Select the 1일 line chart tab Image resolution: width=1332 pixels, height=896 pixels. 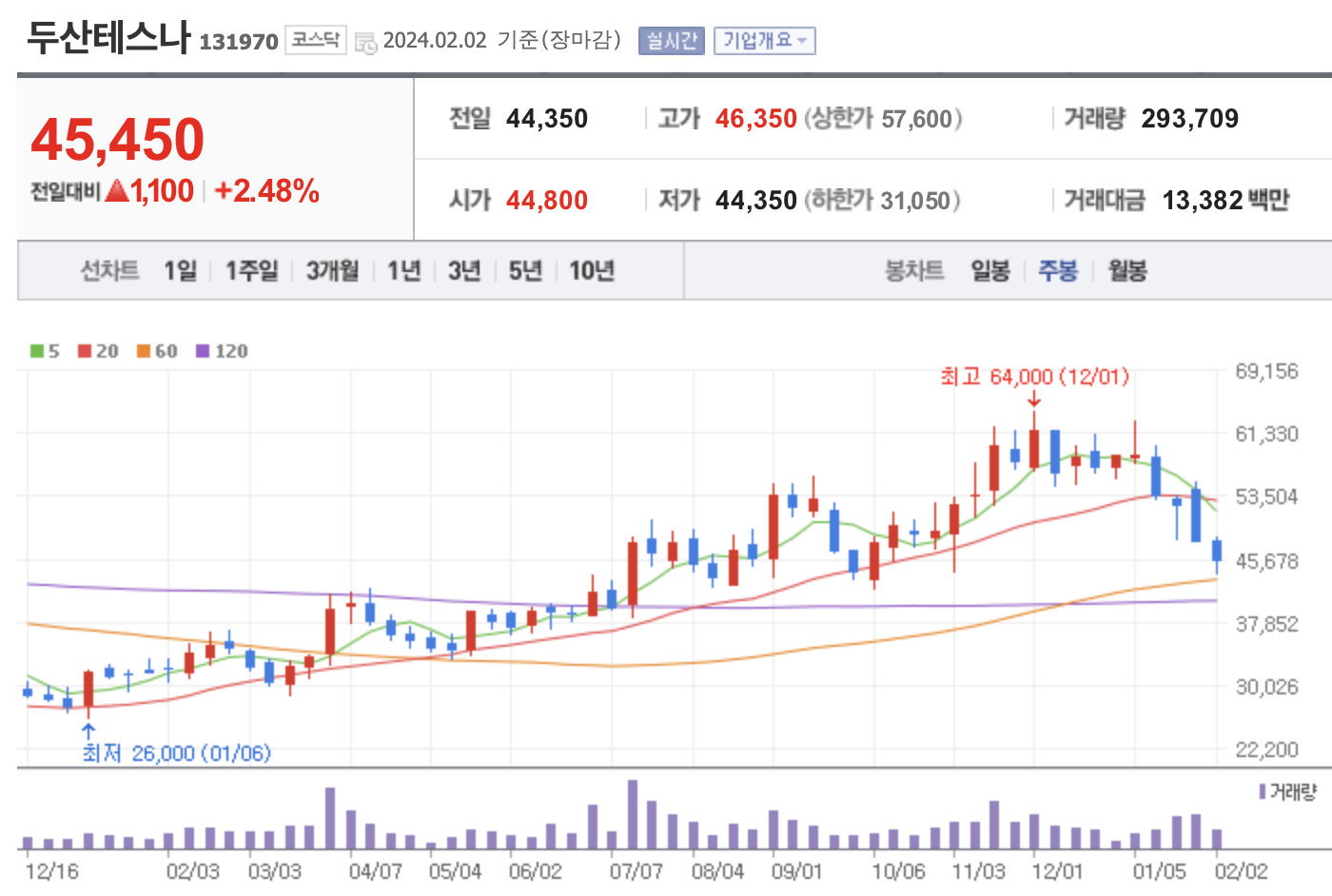click(181, 271)
